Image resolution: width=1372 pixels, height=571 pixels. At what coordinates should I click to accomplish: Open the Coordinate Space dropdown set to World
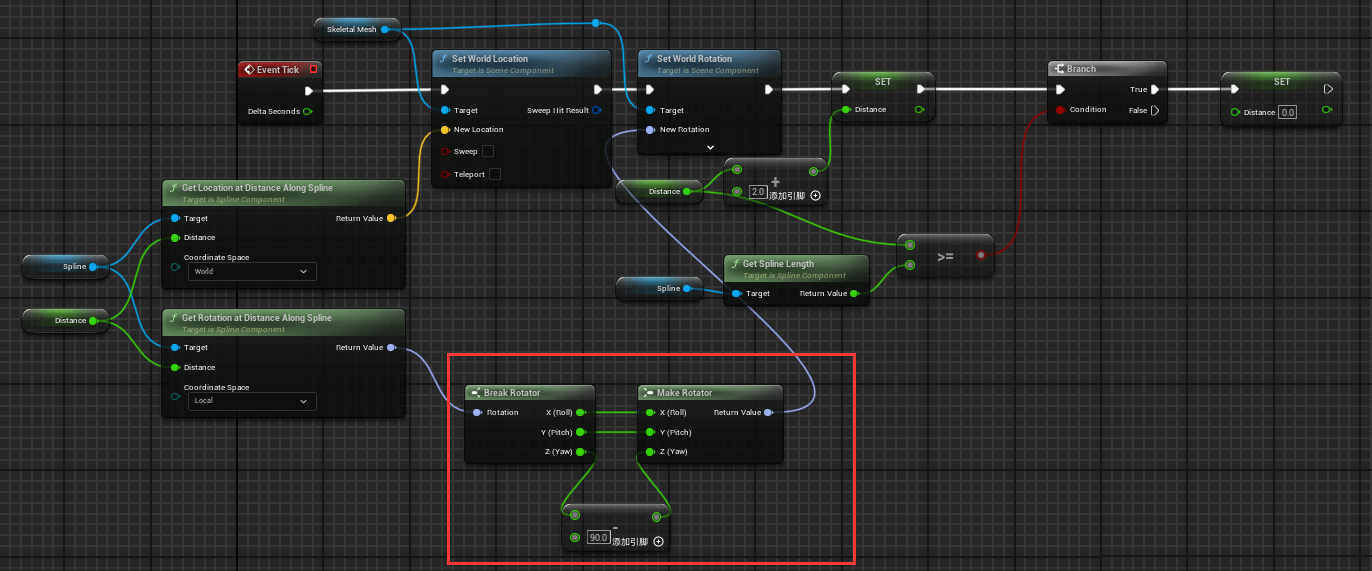point(252,272)
